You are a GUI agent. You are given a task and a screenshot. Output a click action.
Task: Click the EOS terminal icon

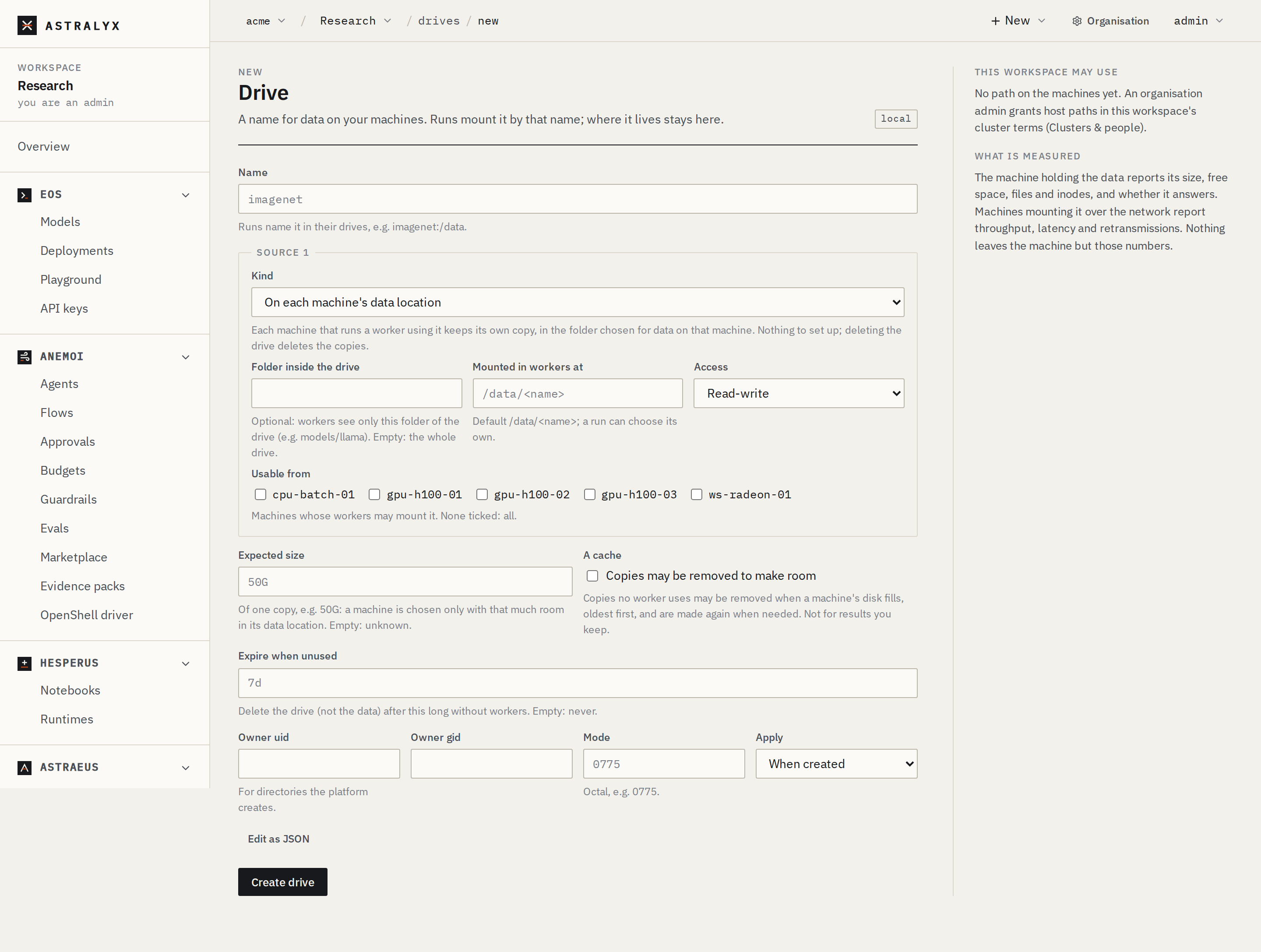(25, 196)
